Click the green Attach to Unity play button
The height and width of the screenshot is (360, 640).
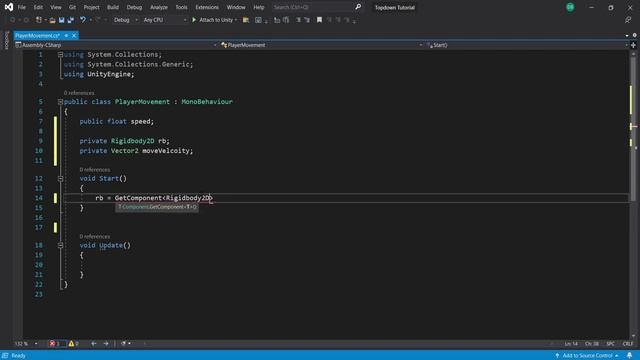tap(194, 20)
